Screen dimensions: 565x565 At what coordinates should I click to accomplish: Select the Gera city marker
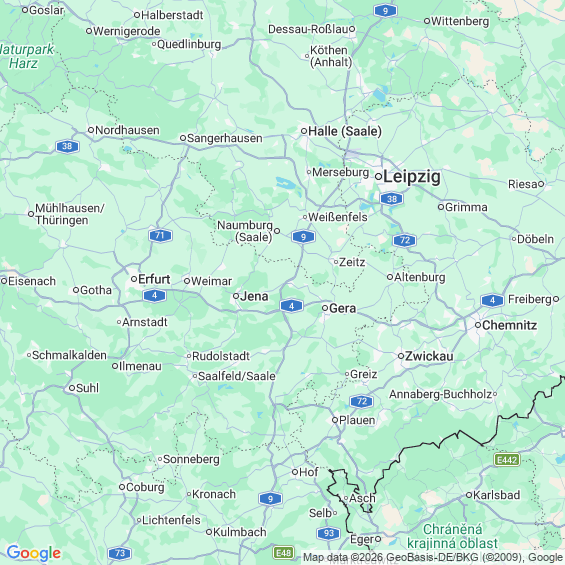pyautogui.click(x=325, y=308)
